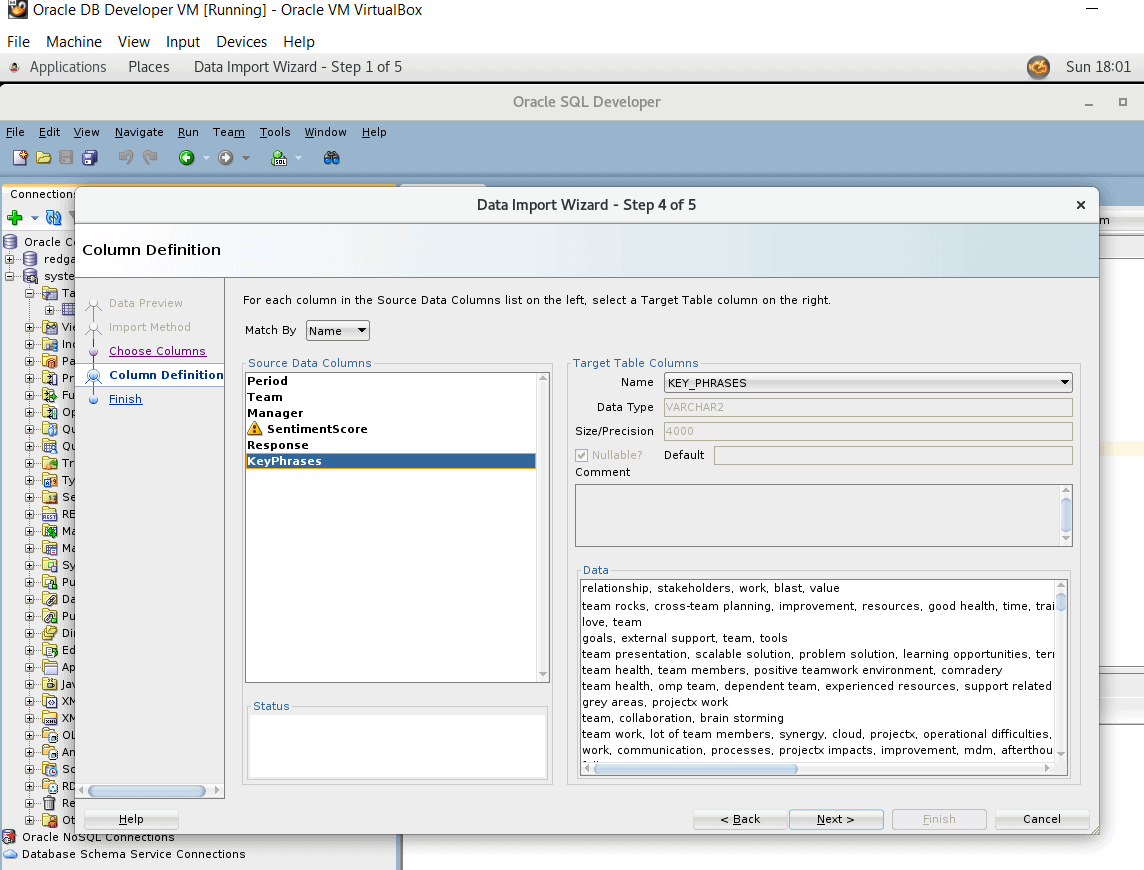The image size is (1144, 870).
Task: Click the Data pane vertical scrollbar
Action: pyautogui.click(x=1061, y=669)
